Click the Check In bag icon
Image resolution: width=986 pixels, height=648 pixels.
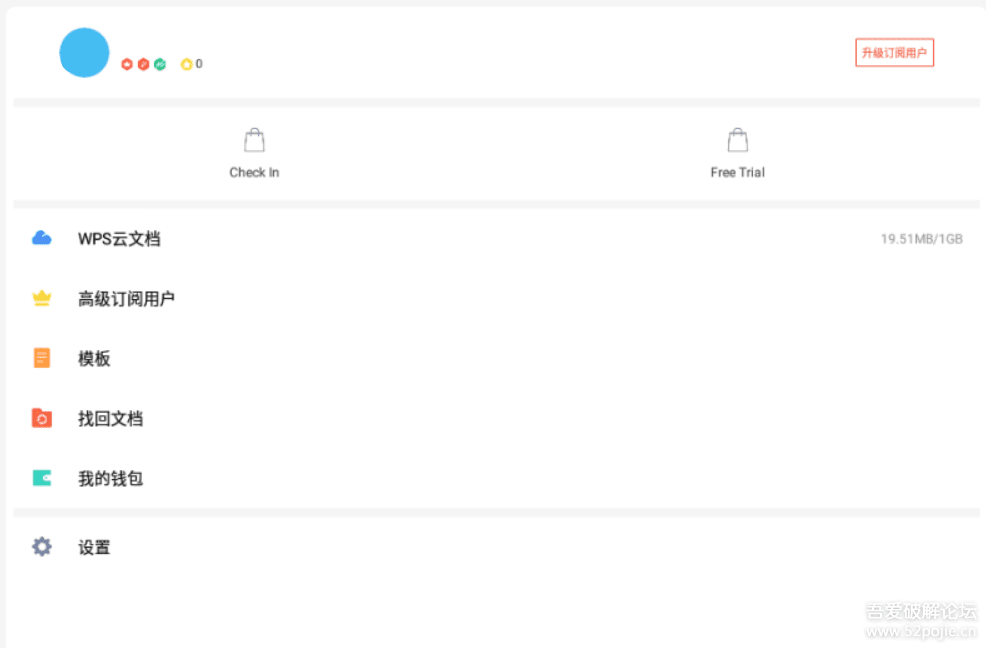click(x=254, y=140)
